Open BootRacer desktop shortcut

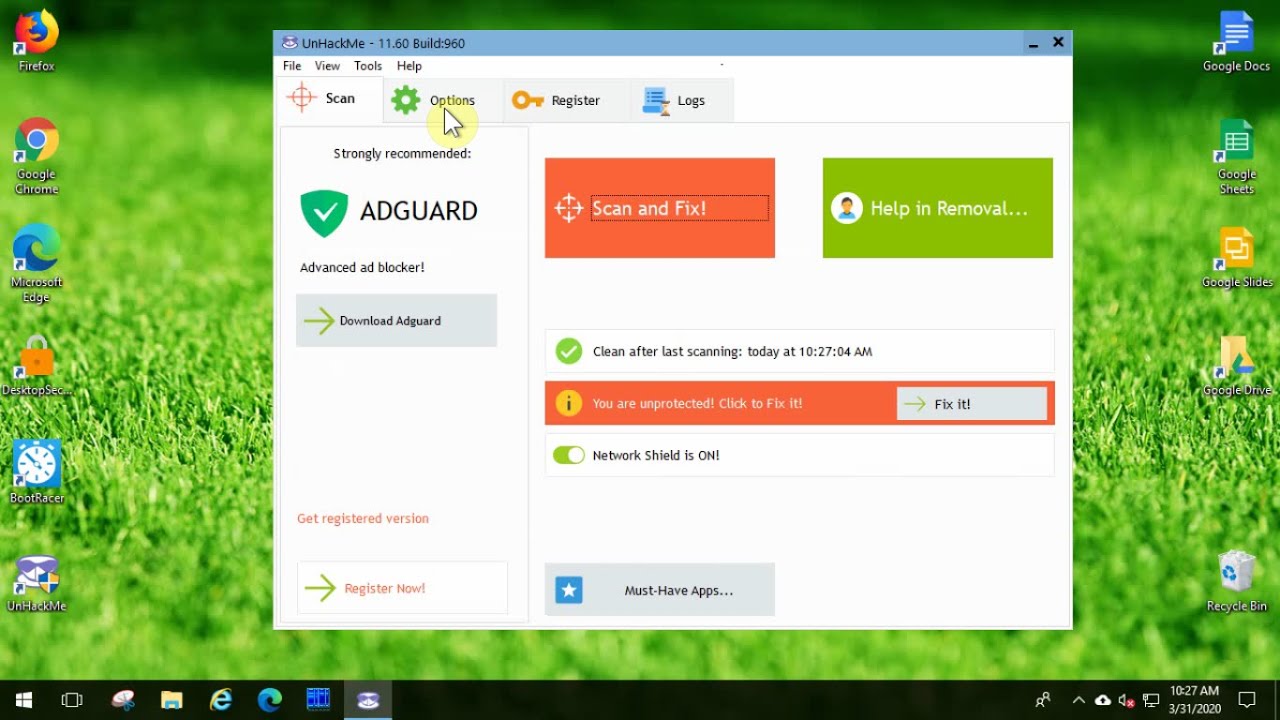click(36, 473)
